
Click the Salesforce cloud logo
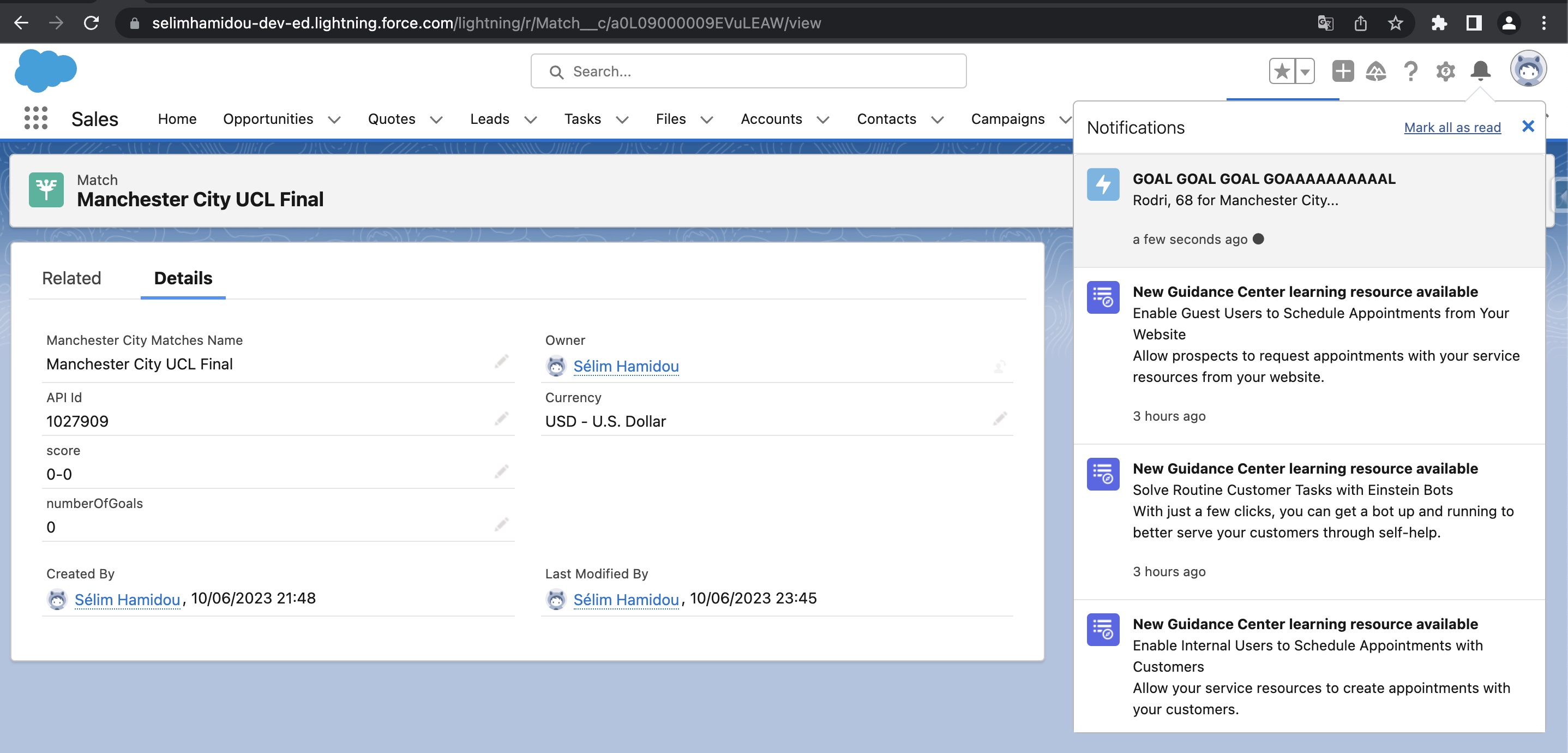46,71
